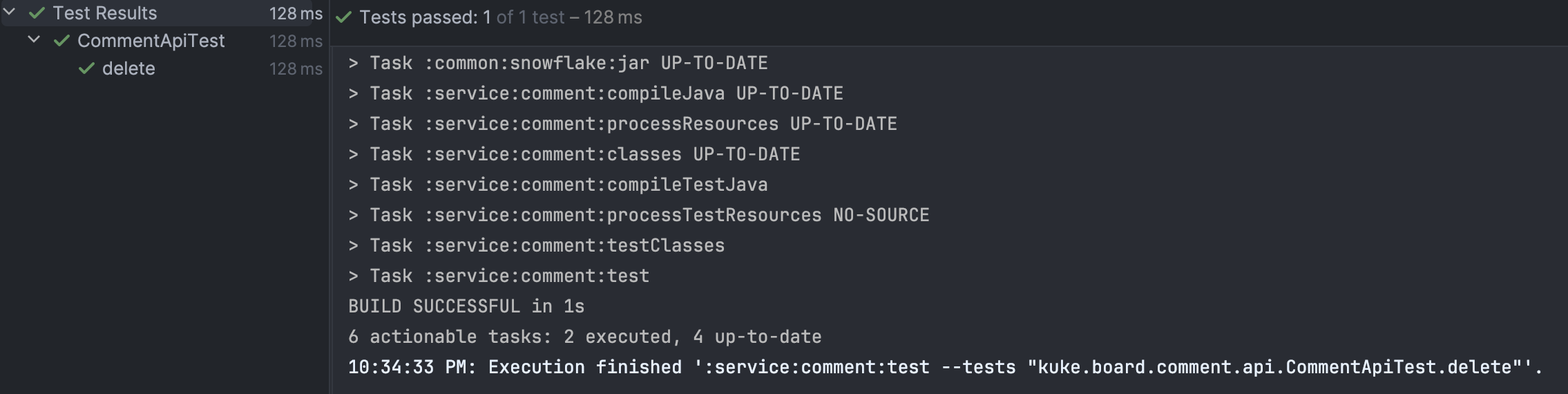
Task: Select the CommentApiTest class entry
Action: [151, 41]
